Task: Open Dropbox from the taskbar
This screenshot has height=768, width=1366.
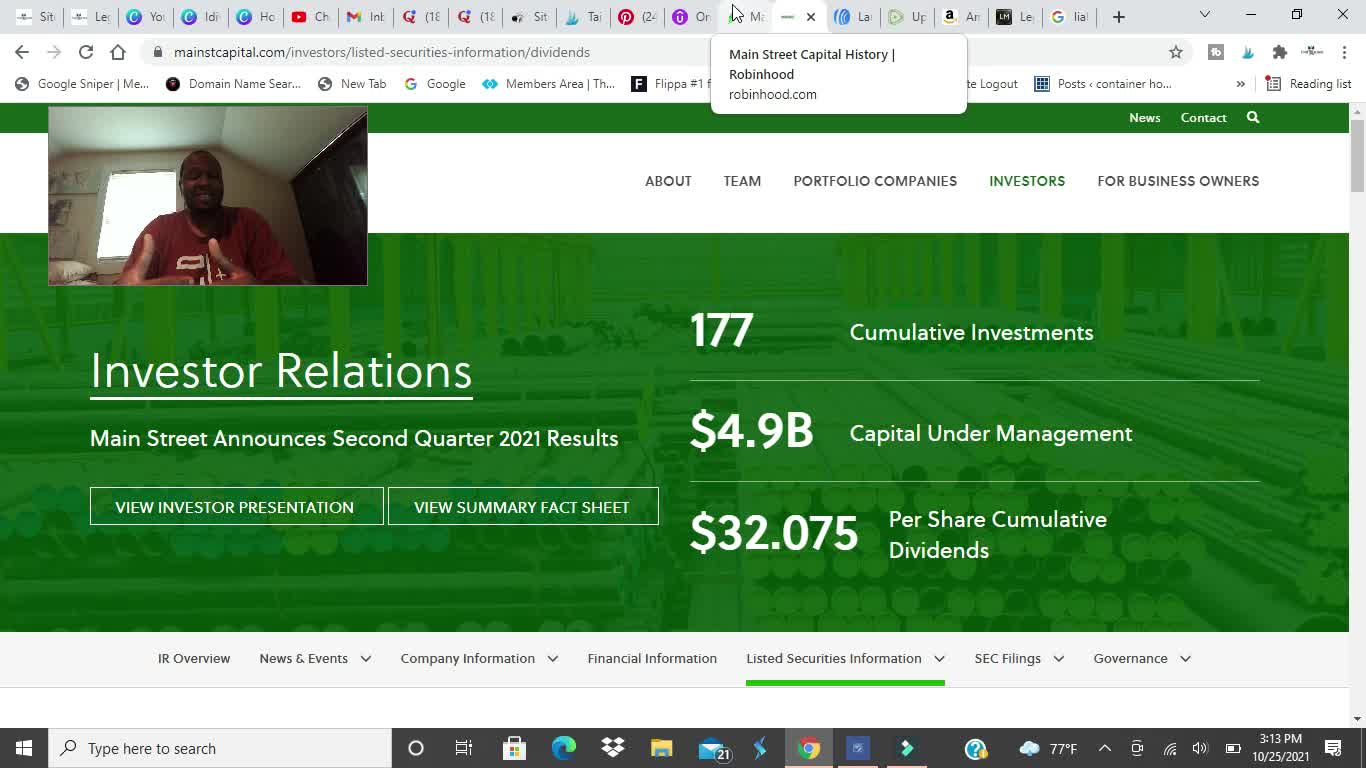Action: pos(613,748)
